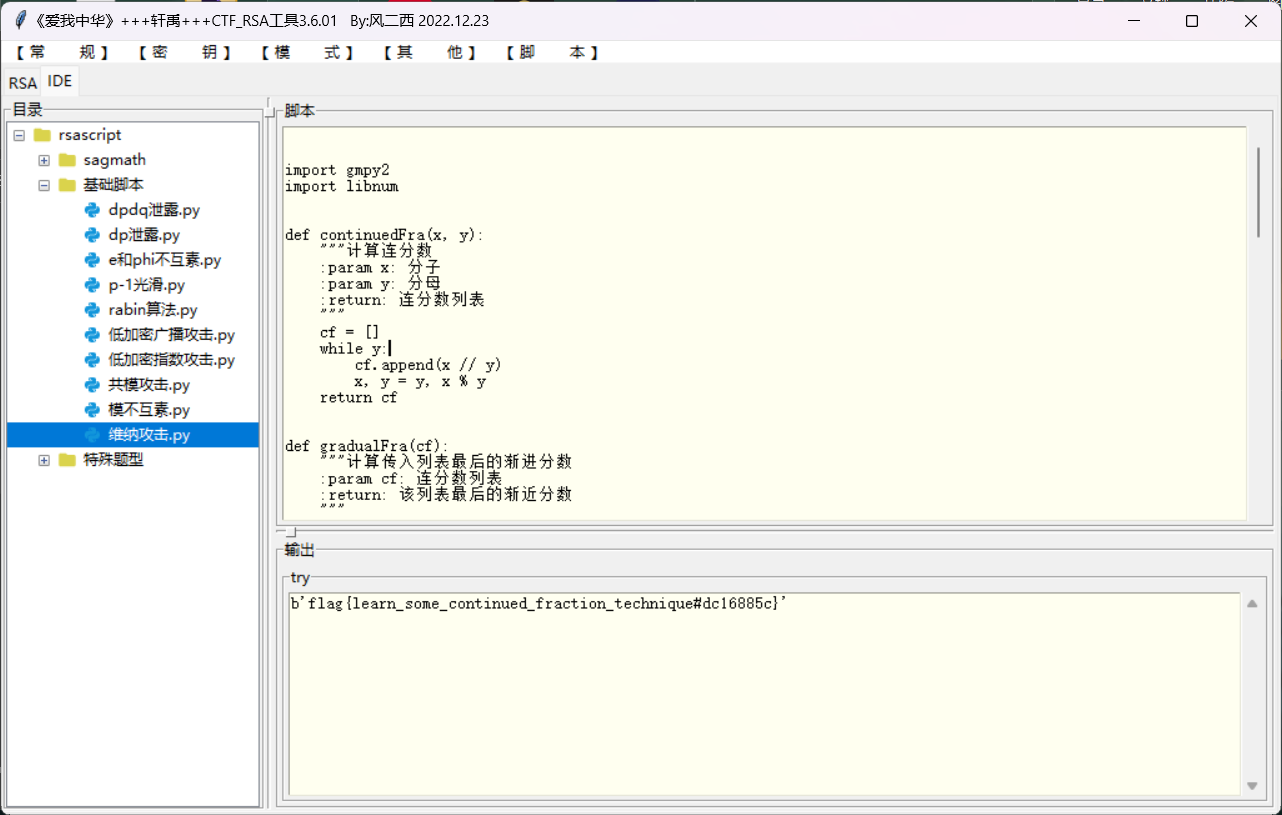Click the script editor vertical scrollbar thumb
The height and width of the screenshot is (815, 1282).
[x=1259, y=192]
